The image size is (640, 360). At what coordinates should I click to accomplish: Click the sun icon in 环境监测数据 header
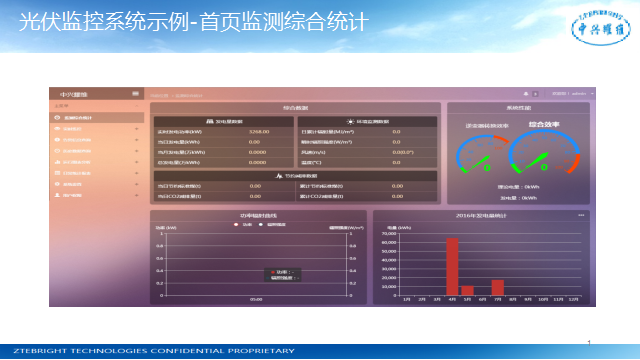[x=350, y=122]
